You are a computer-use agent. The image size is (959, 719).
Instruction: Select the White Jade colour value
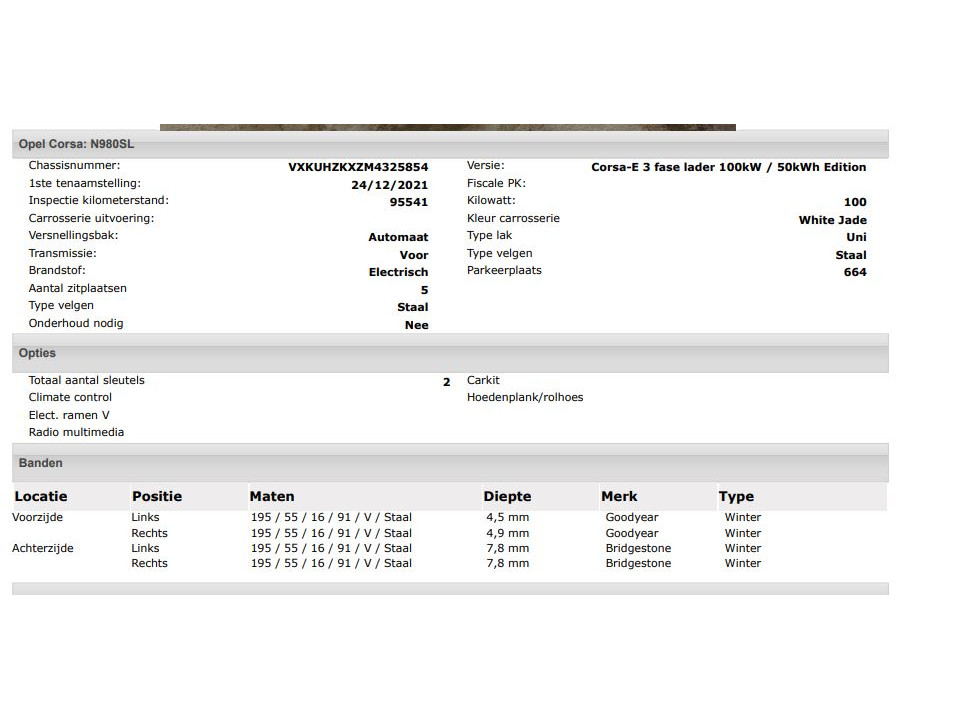point(832,220)
